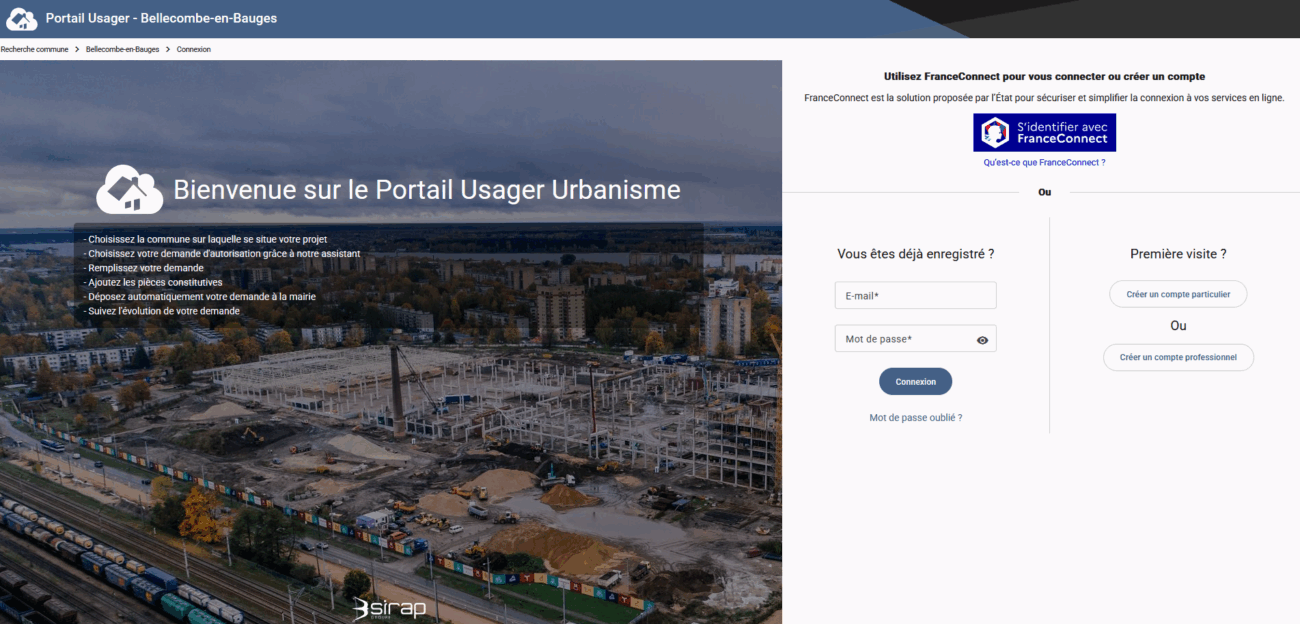The image size is (1300, 624).
Task: Click the chevron before Connexion in the breadcrumb
Action: click(x=168, y=49)
